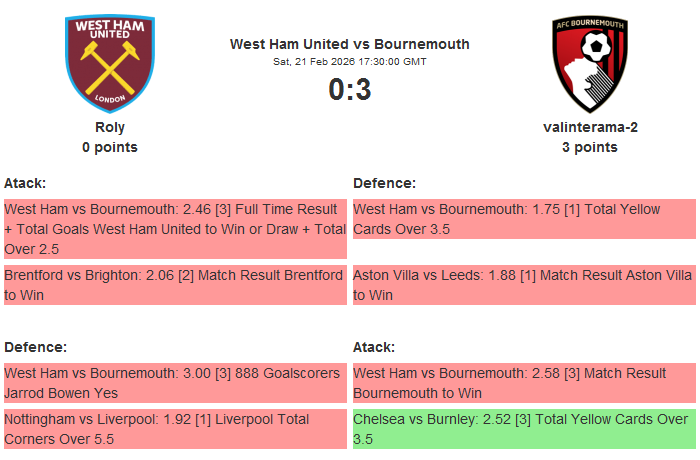Click the 0:3 match score

point(350,90)
